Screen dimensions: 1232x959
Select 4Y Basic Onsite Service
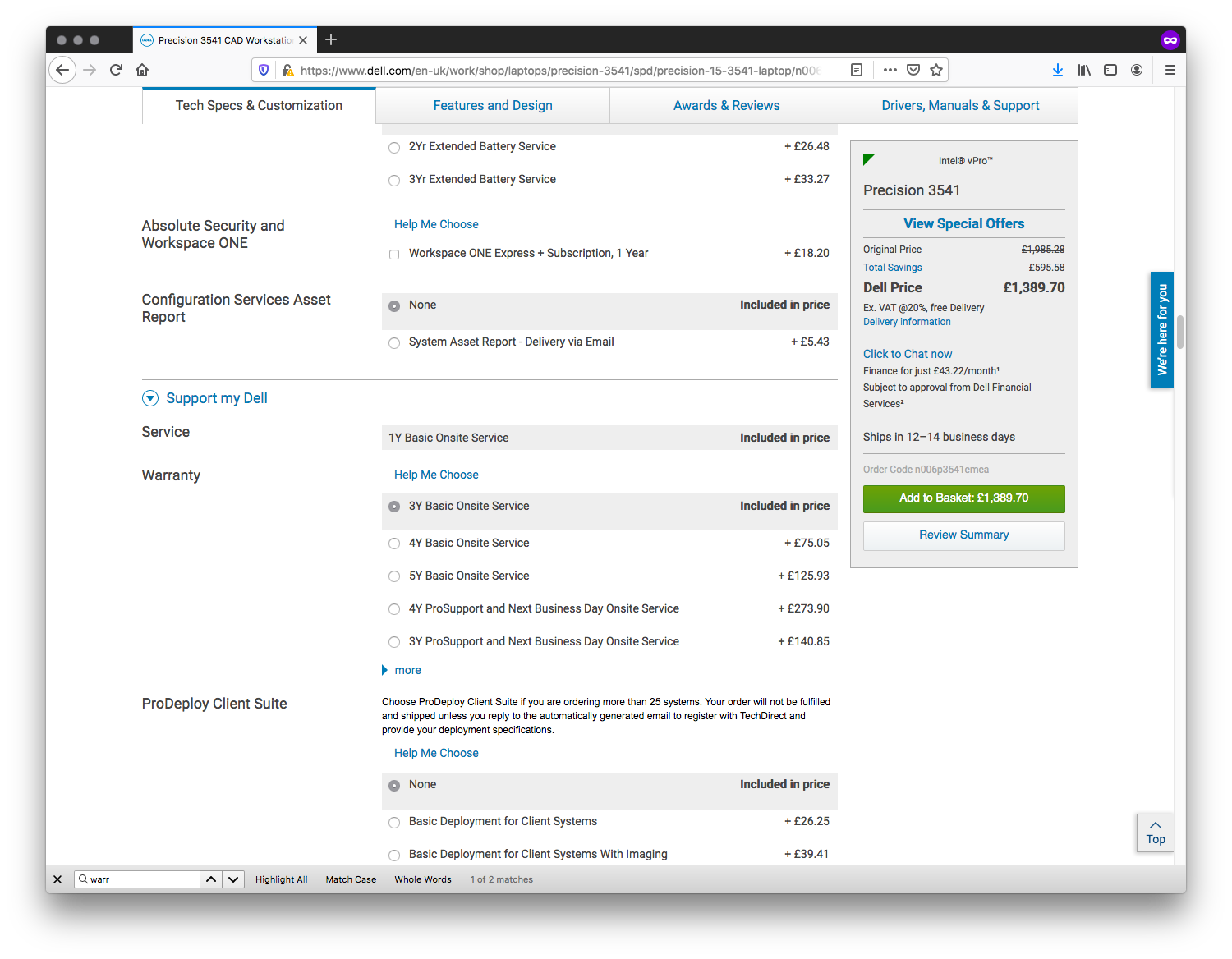(x=394, y=544)
